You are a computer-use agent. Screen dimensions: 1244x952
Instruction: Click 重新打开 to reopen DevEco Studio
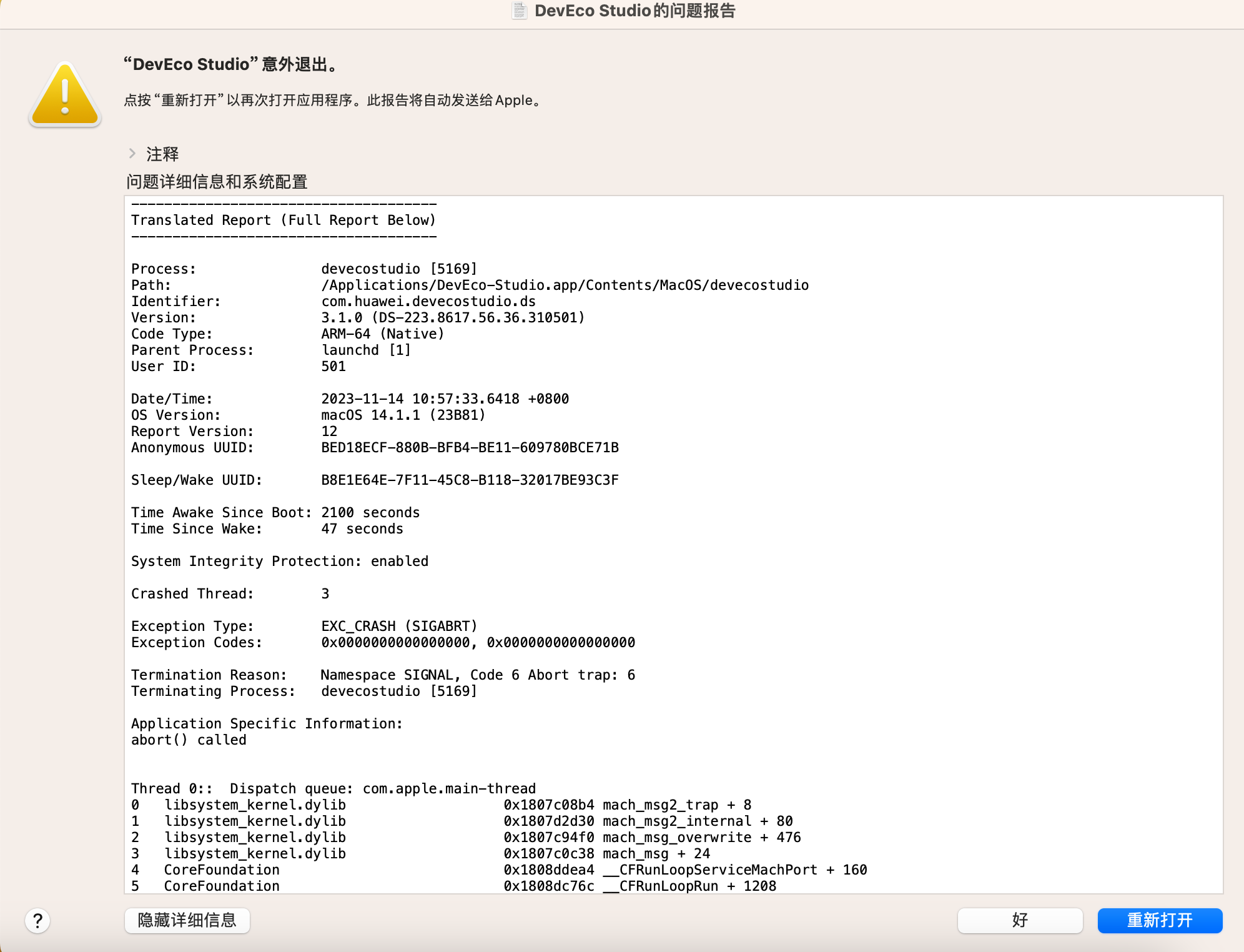coord(1160,920)
